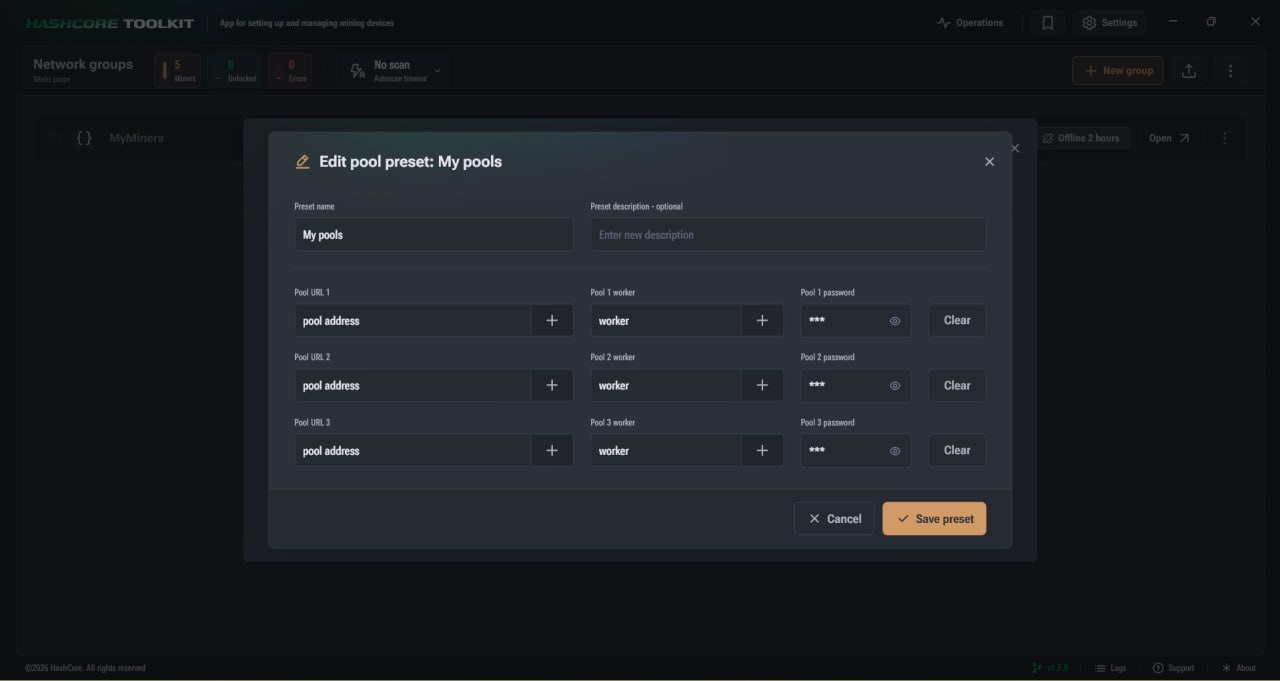Open Logs from the footer

click(1110, 668)
